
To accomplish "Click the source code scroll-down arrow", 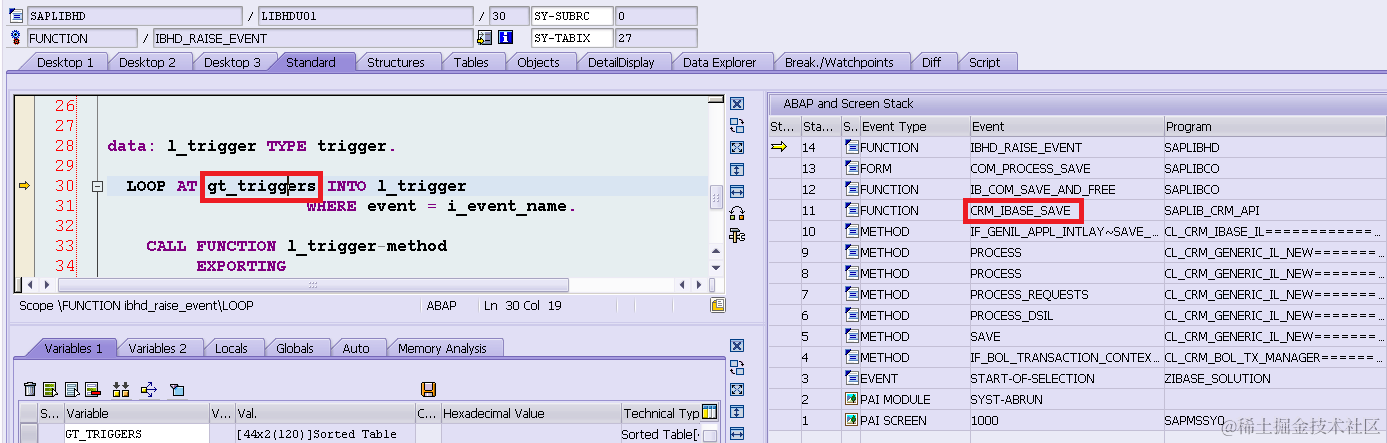I will click(715, 269).
